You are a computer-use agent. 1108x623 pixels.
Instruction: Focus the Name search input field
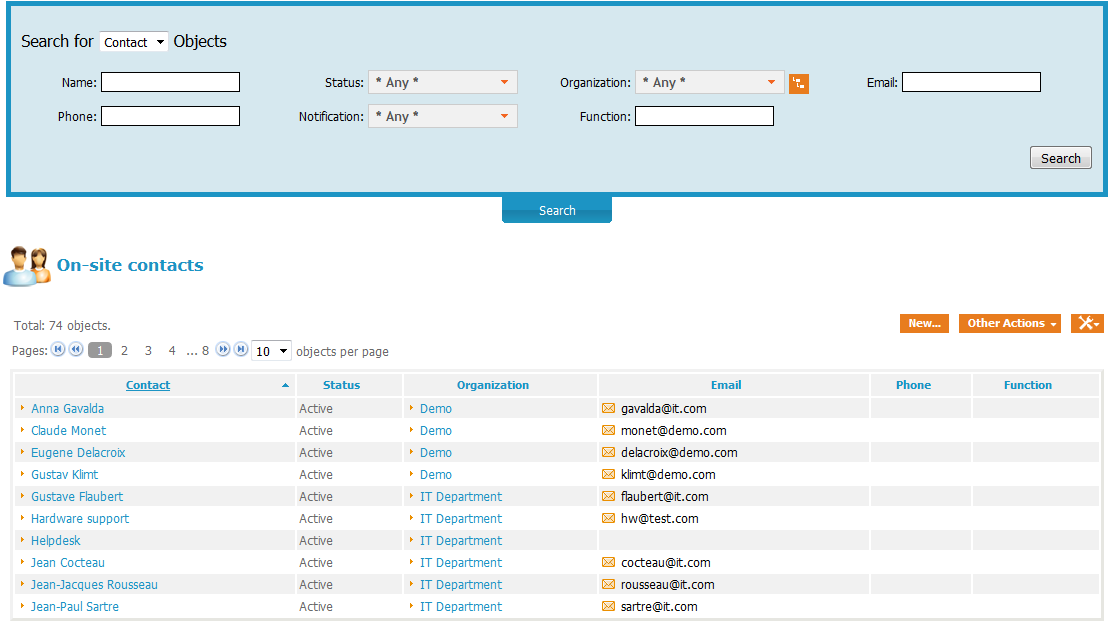point(170,83)
